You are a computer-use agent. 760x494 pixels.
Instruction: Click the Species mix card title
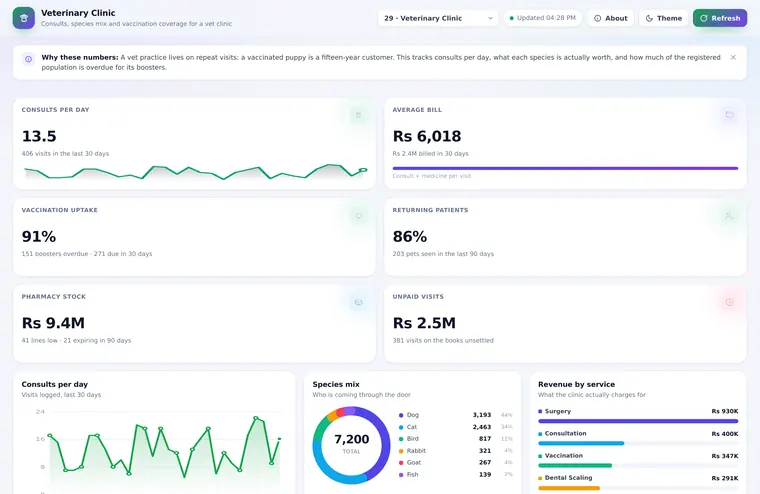[336, 384]
